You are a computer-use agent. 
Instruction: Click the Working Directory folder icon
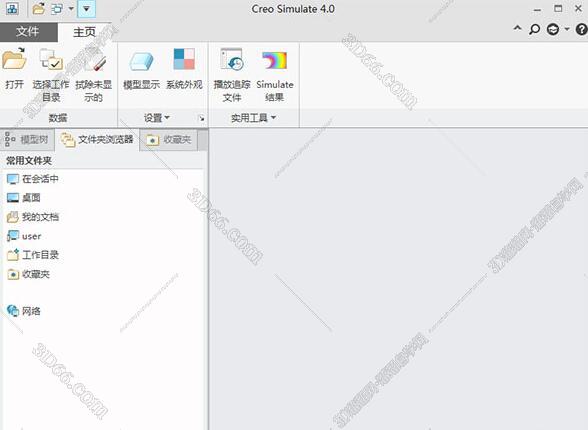[x=13, y=255]
